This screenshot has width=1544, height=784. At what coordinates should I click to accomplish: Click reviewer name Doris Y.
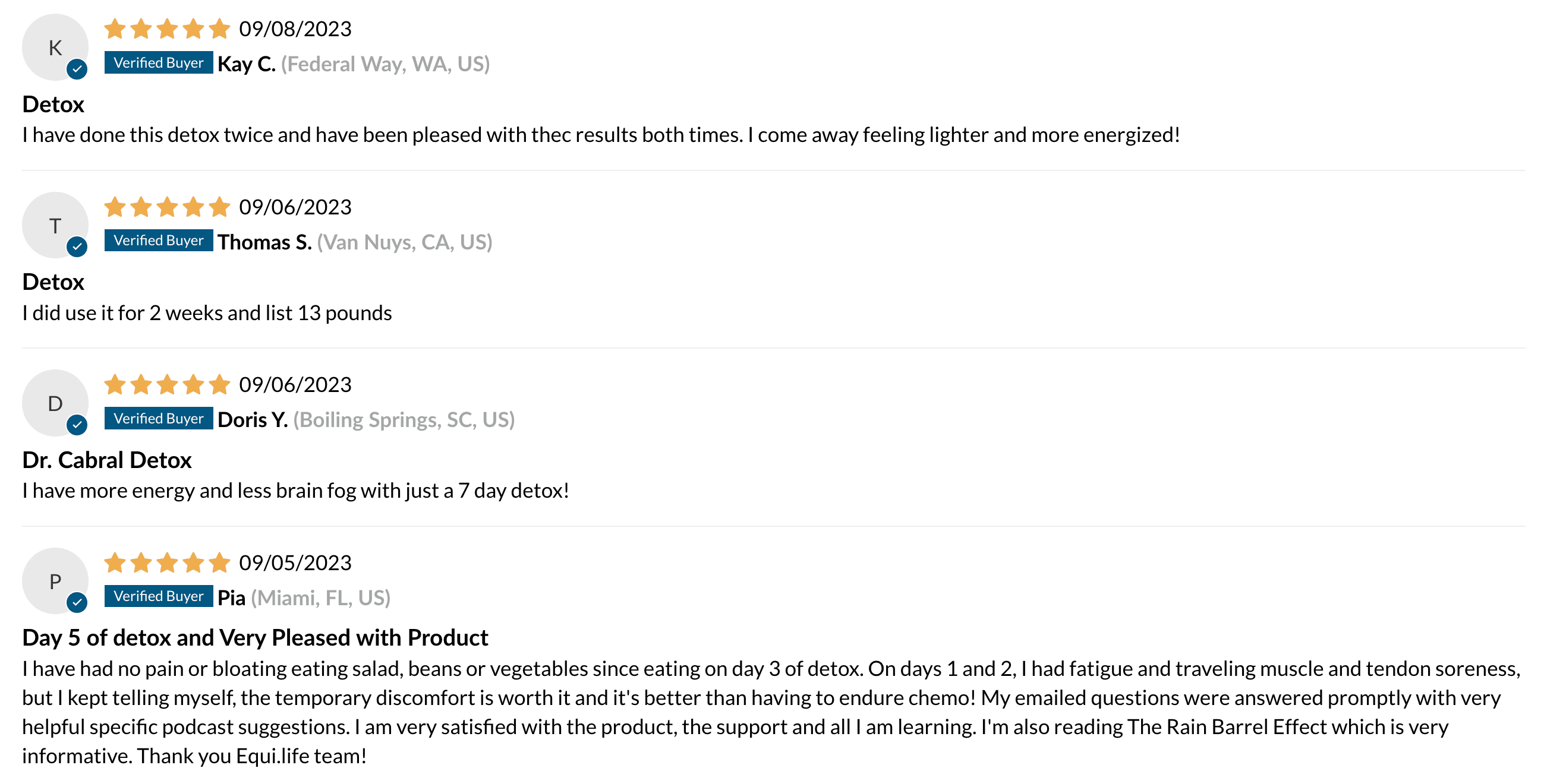coord(253,420)
